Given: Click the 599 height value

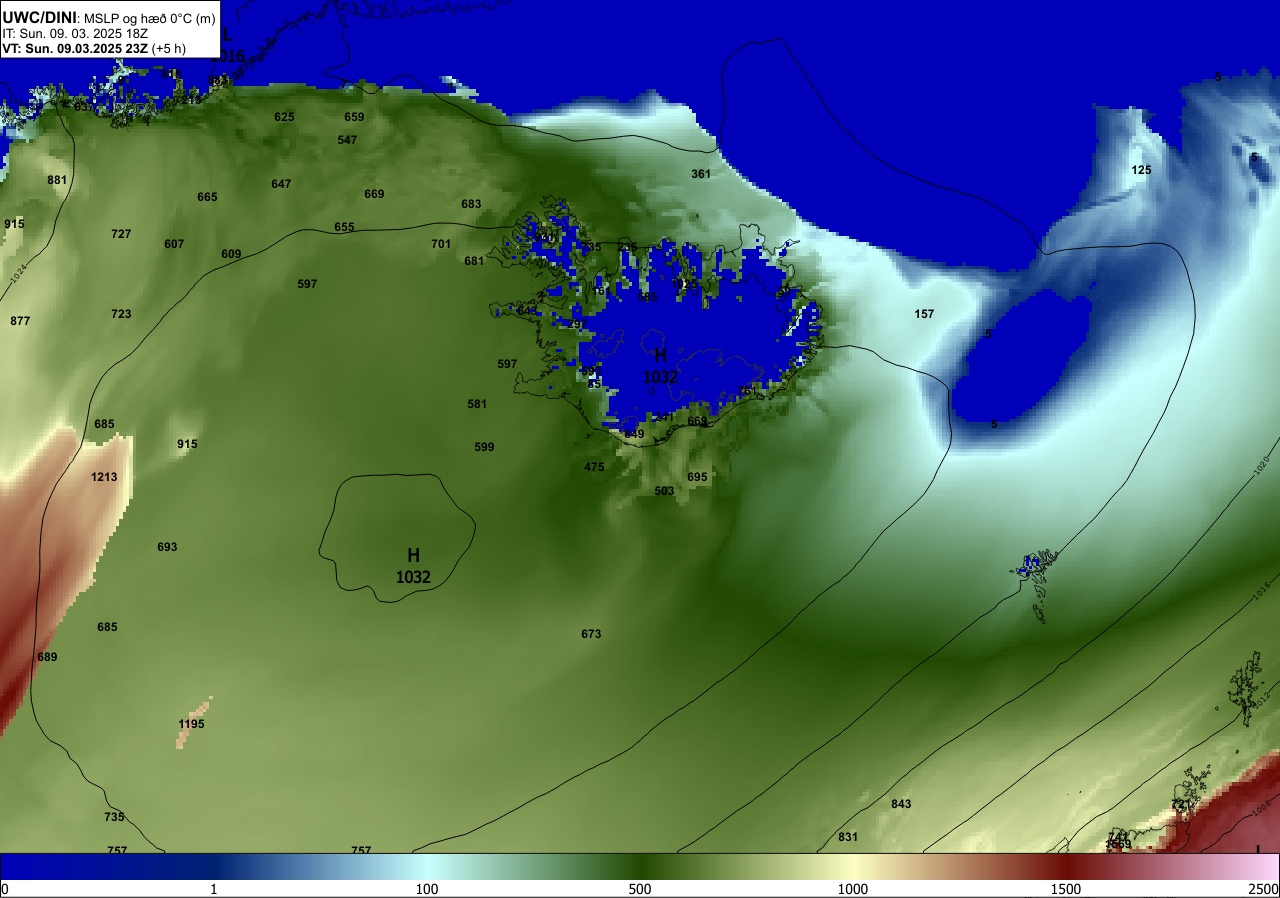Looking at the screenshot, I should point(484,447).
